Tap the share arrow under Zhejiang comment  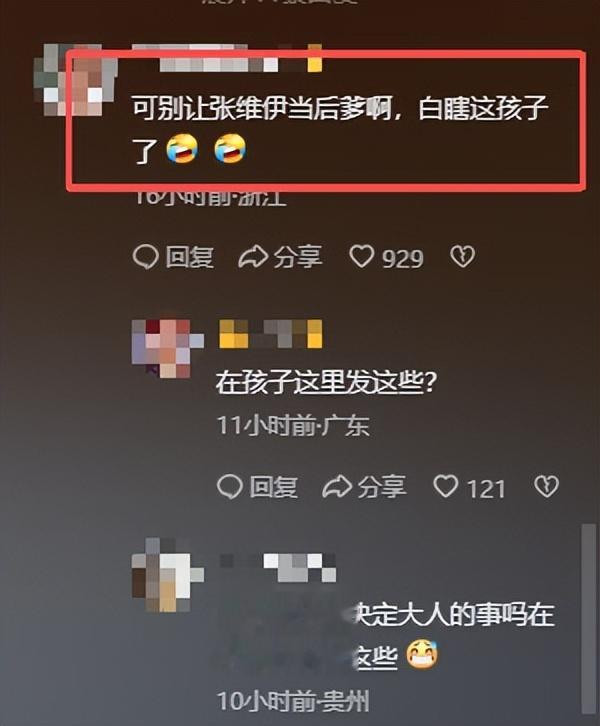coord(253,257)
